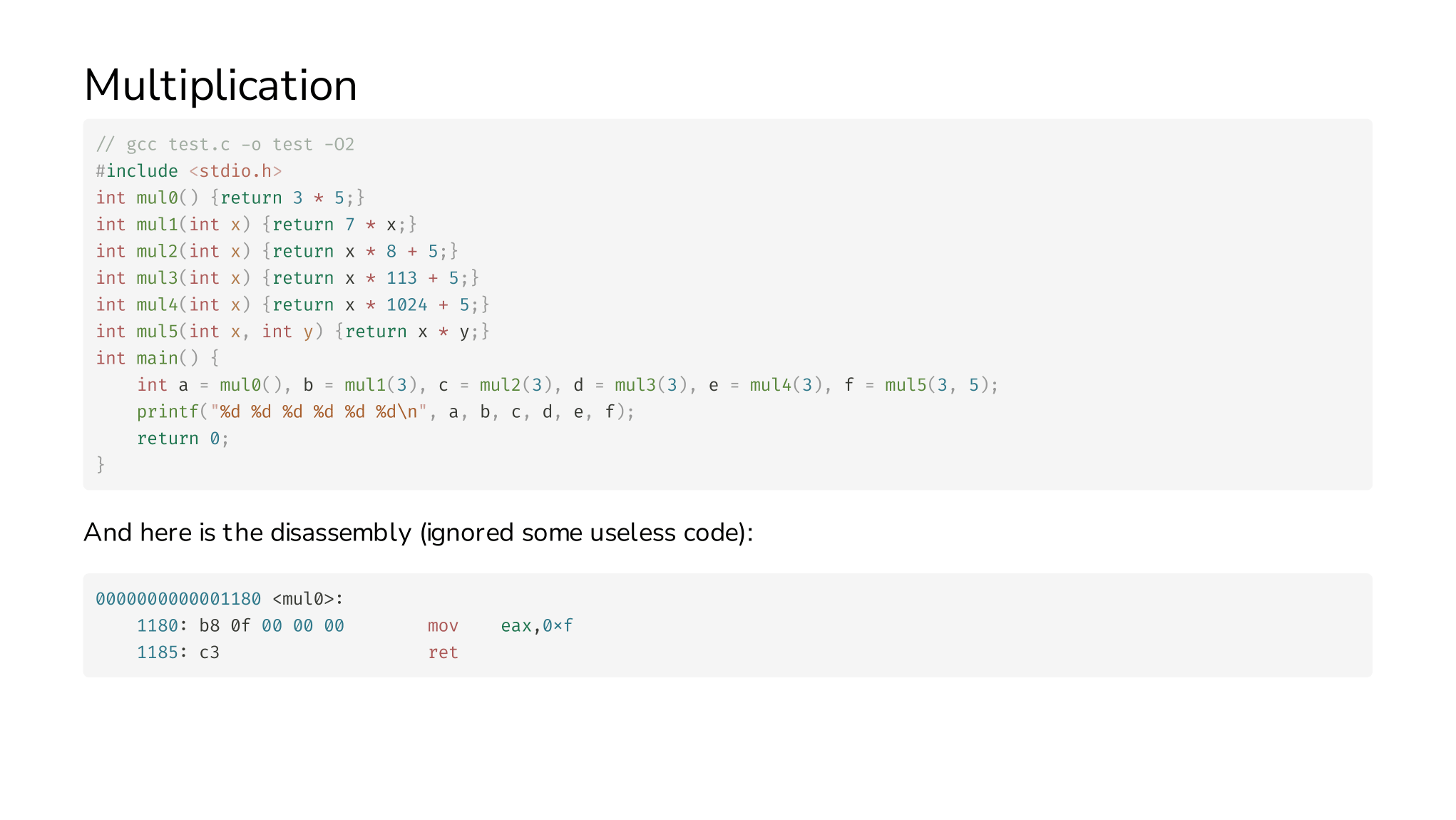Click the int main() declaration line
This screenshot has height=820, width=1456.
157,358
